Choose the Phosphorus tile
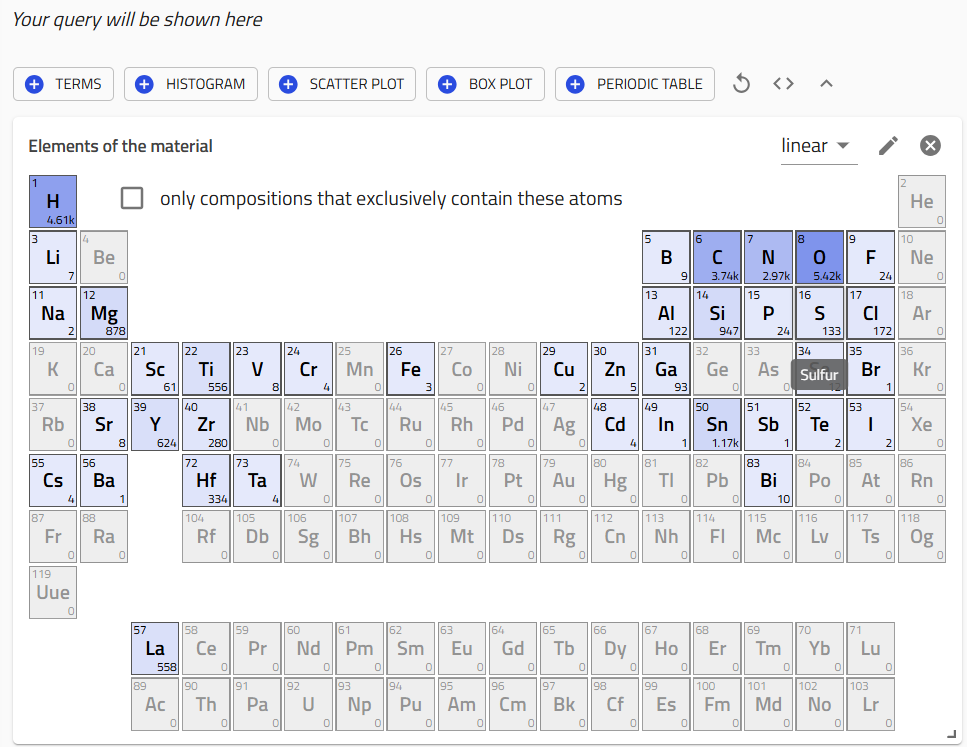The height and width of the screenshot is (747, 967). click(768, 313)
